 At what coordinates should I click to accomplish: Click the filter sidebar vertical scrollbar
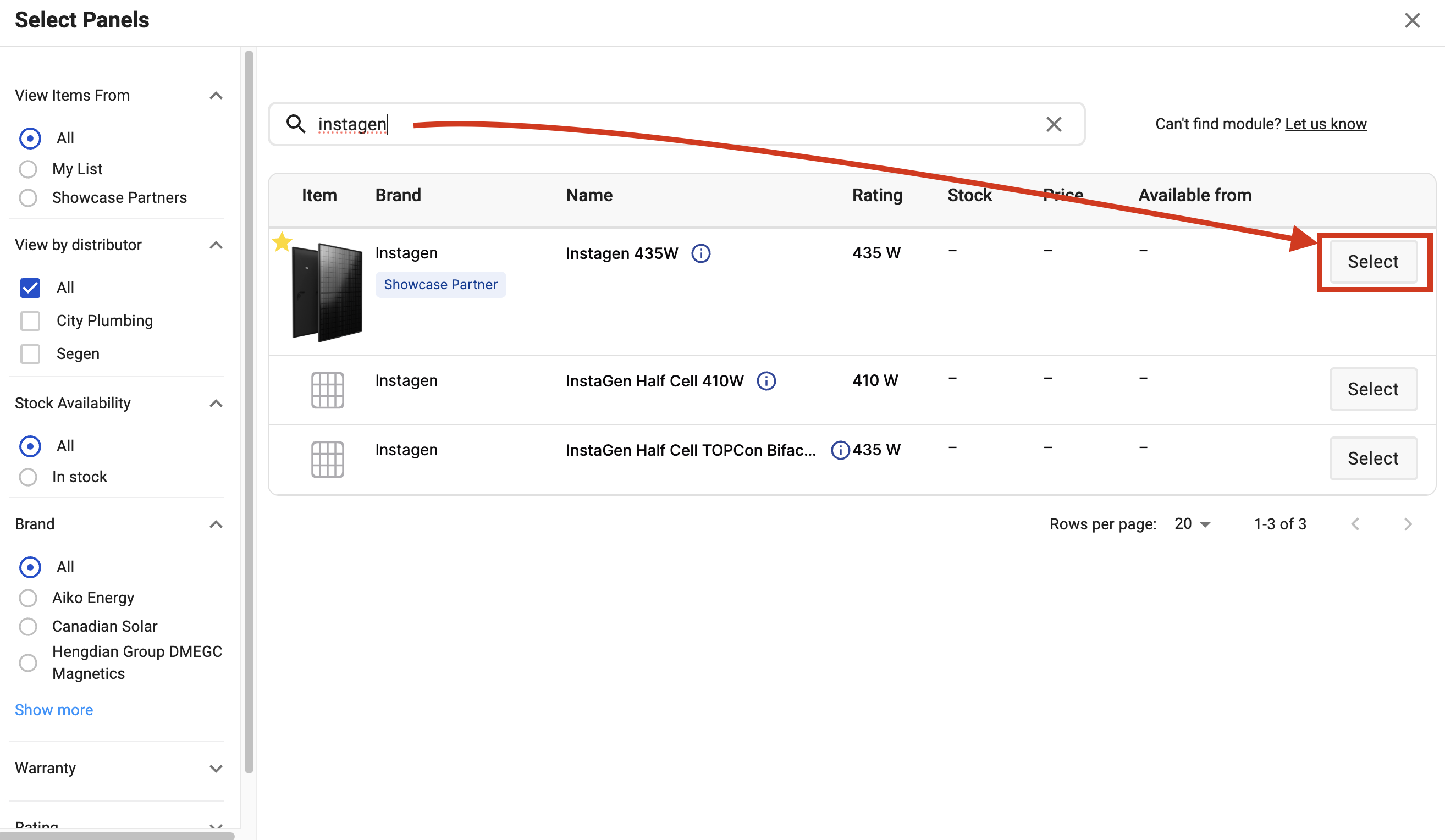click(249, 412)
